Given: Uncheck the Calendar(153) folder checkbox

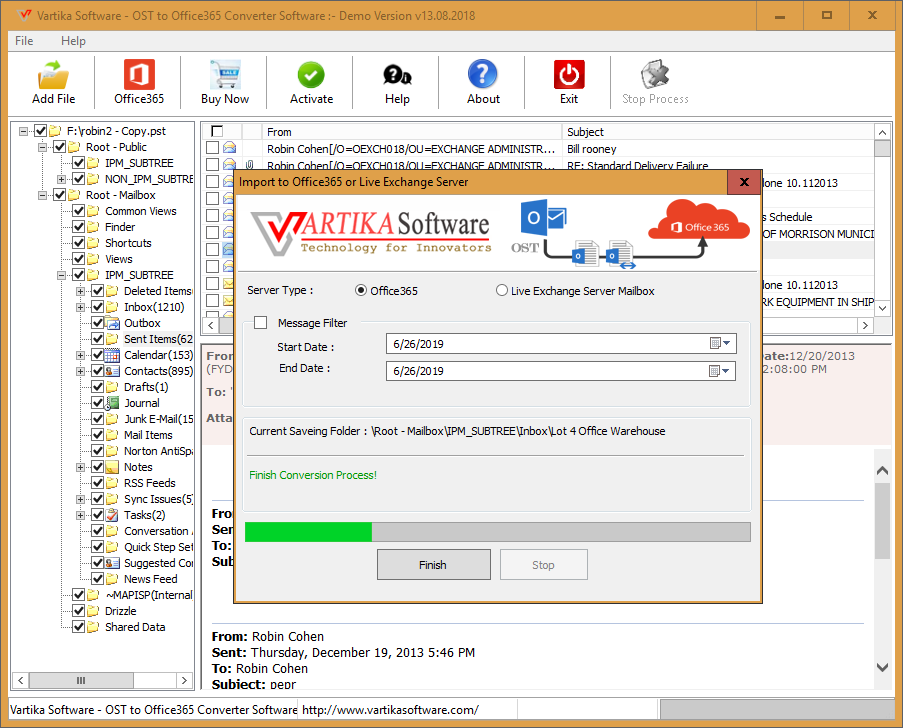Looking at the screenshot, I should pos(98,355).
